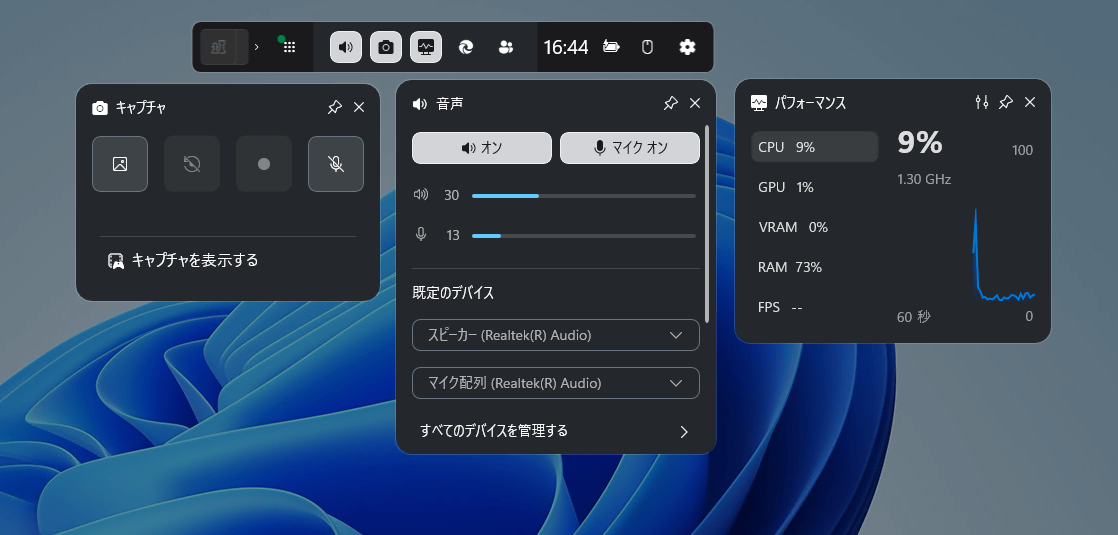Toggle the speaker オン button
This screenshot has height=535, width=1118.
(x=482, y=148)
